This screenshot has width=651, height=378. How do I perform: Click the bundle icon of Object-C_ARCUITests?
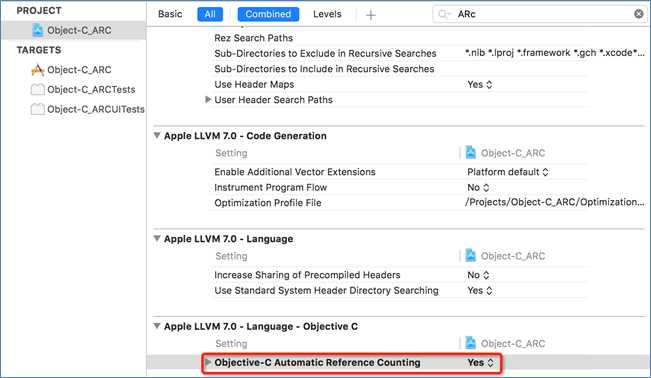pos(37,109)
